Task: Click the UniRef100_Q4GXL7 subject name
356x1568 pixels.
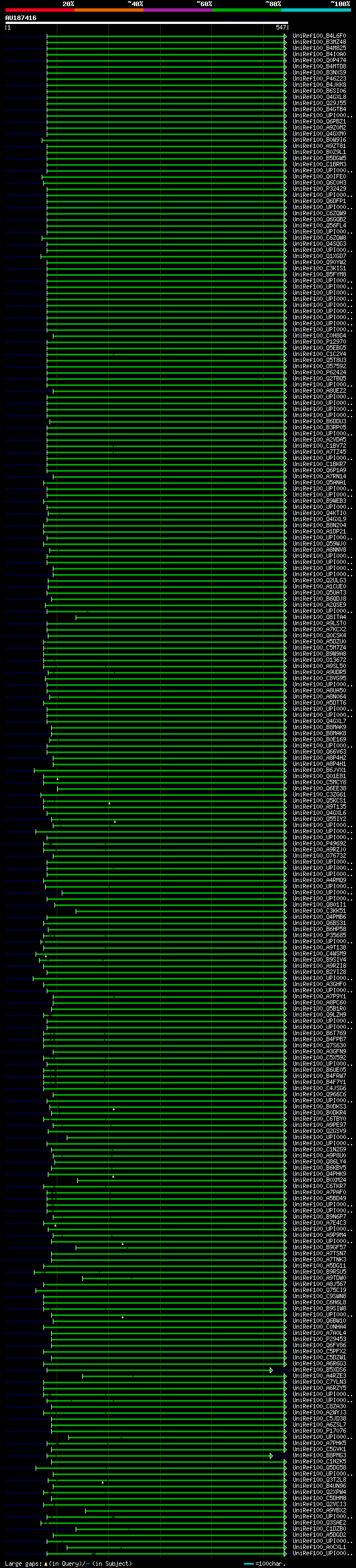Action: tap(319, 721)
